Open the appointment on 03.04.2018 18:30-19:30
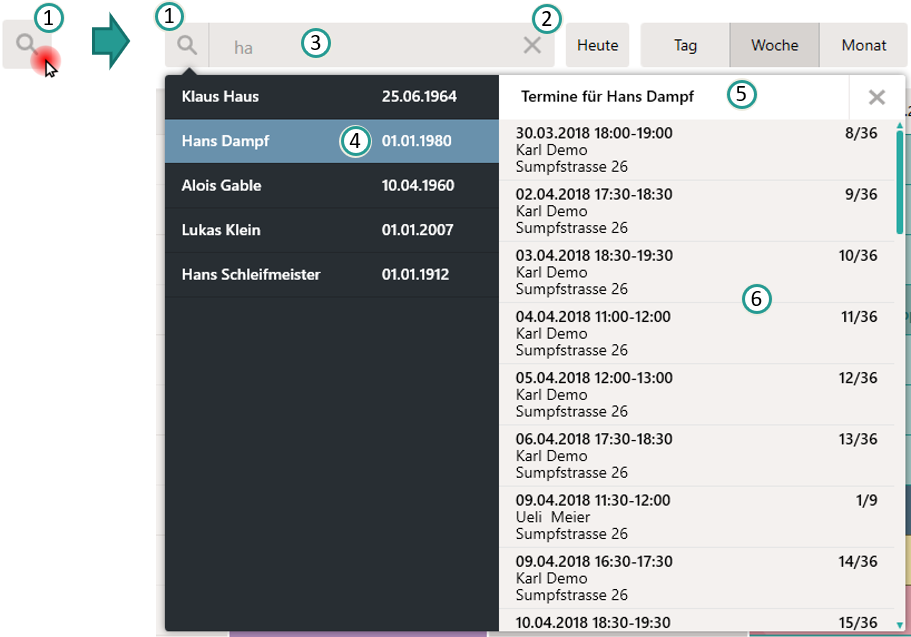This screenshot has width=911, height=637. [697, 272]
